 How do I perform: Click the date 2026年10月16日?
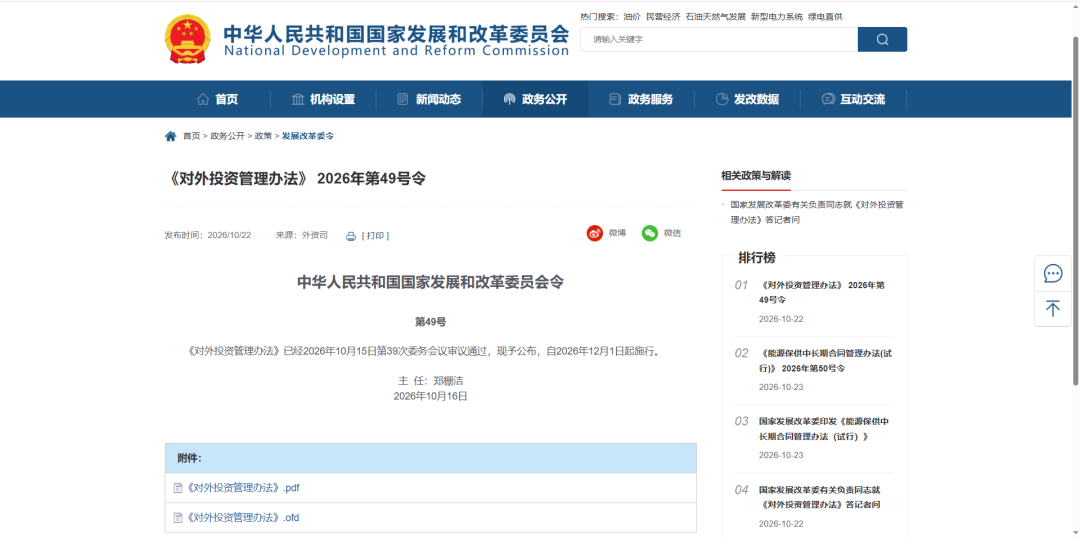point(430,396)
